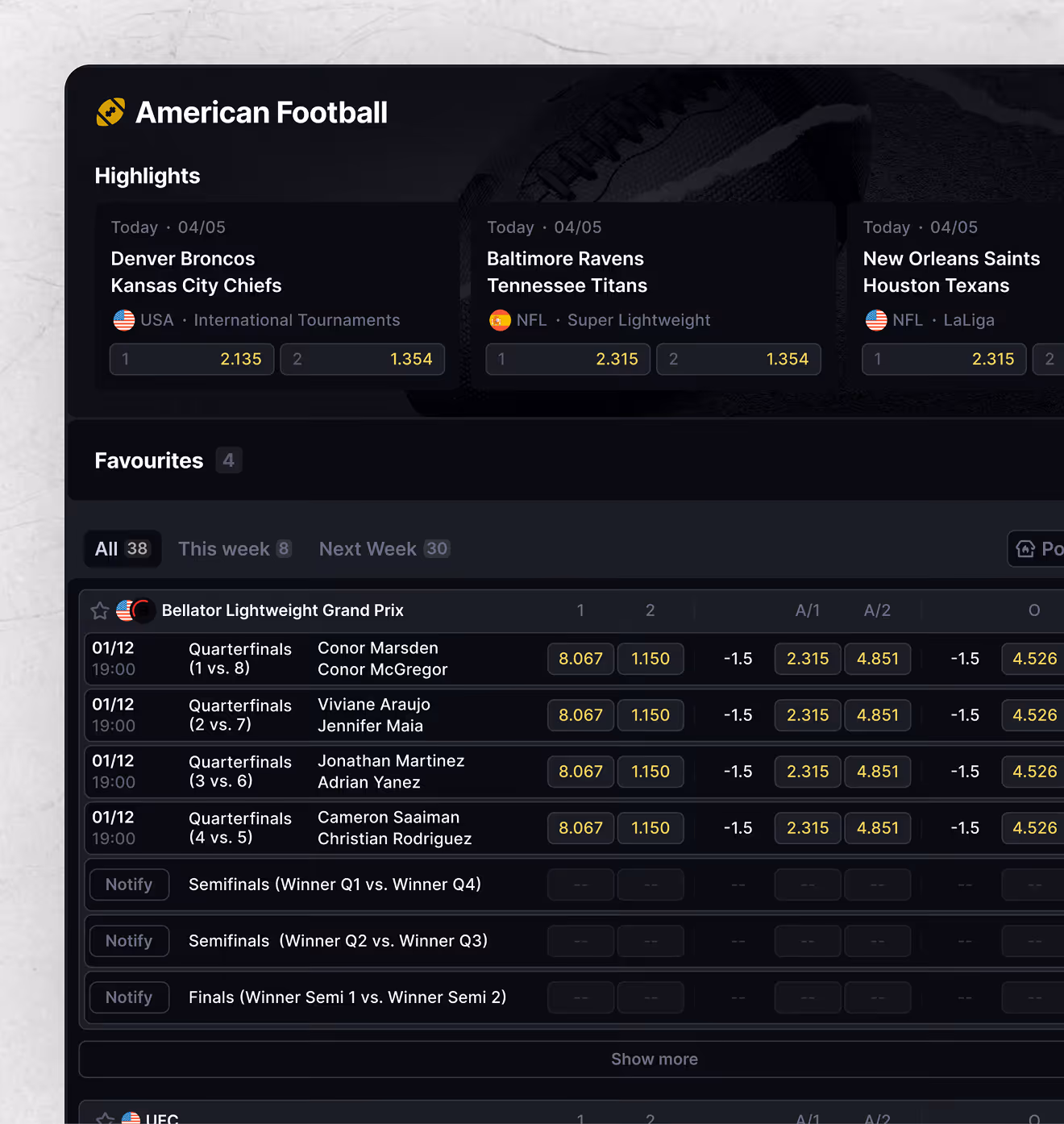Open Cameron Saaiman vs Christian Rodriguez fight
Screen dimensions: 1064x1124
(x=395, y=828)
